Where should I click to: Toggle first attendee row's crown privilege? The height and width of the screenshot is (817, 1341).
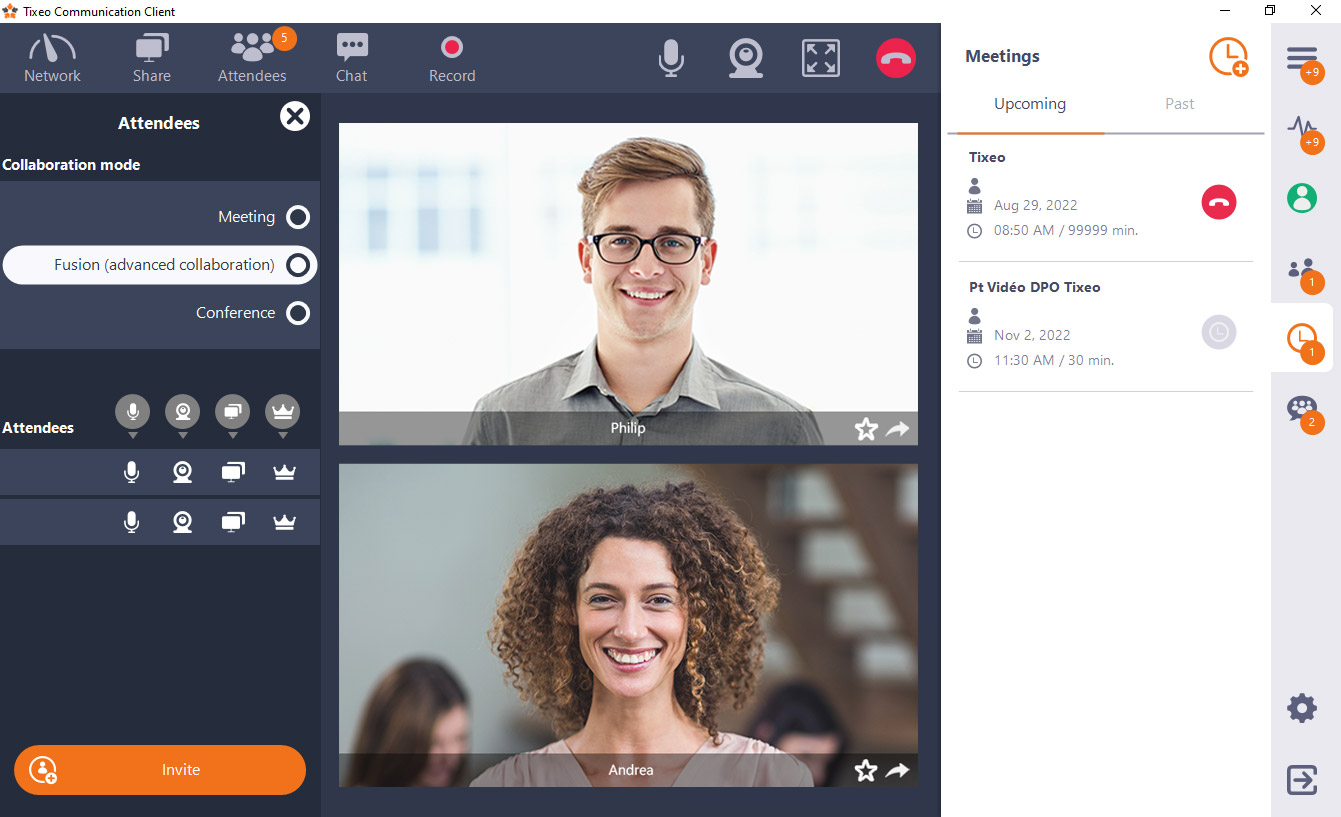click(x=284, y=472)
